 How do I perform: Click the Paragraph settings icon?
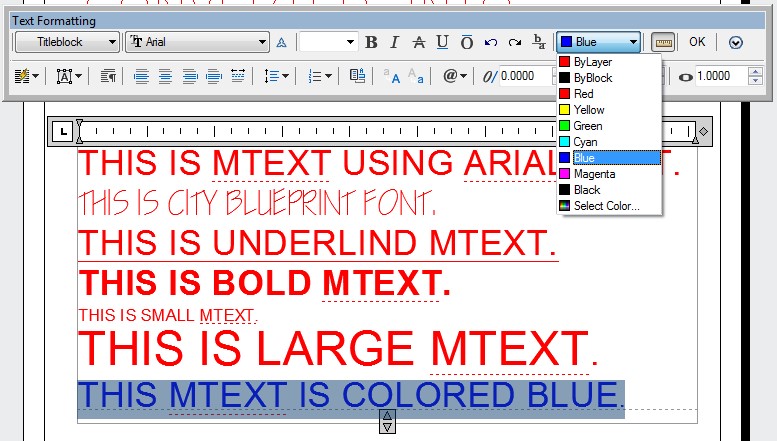(108, 76)
